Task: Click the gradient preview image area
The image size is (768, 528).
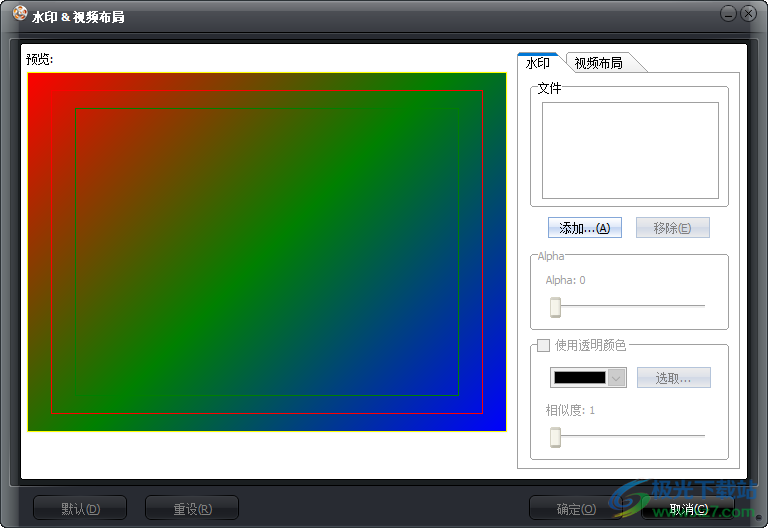Action: pos(267,252)
